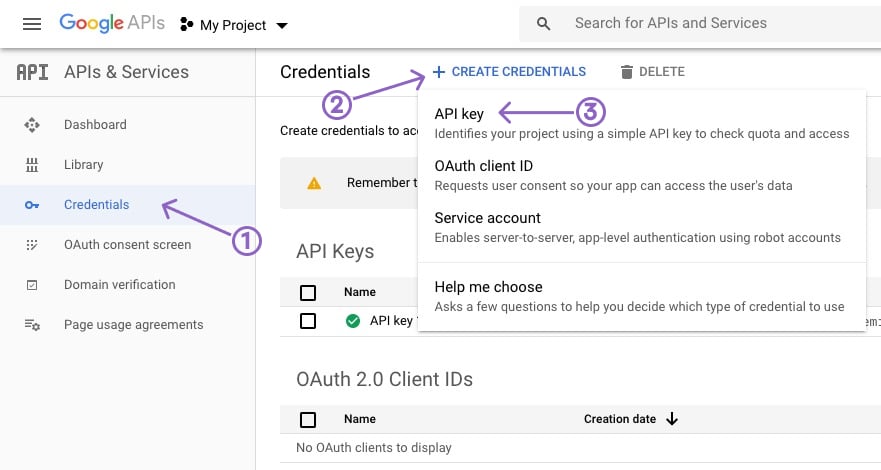The image size is (881, 470).
Task: Click the APIs & Services heading
Action: coord(126,72)
